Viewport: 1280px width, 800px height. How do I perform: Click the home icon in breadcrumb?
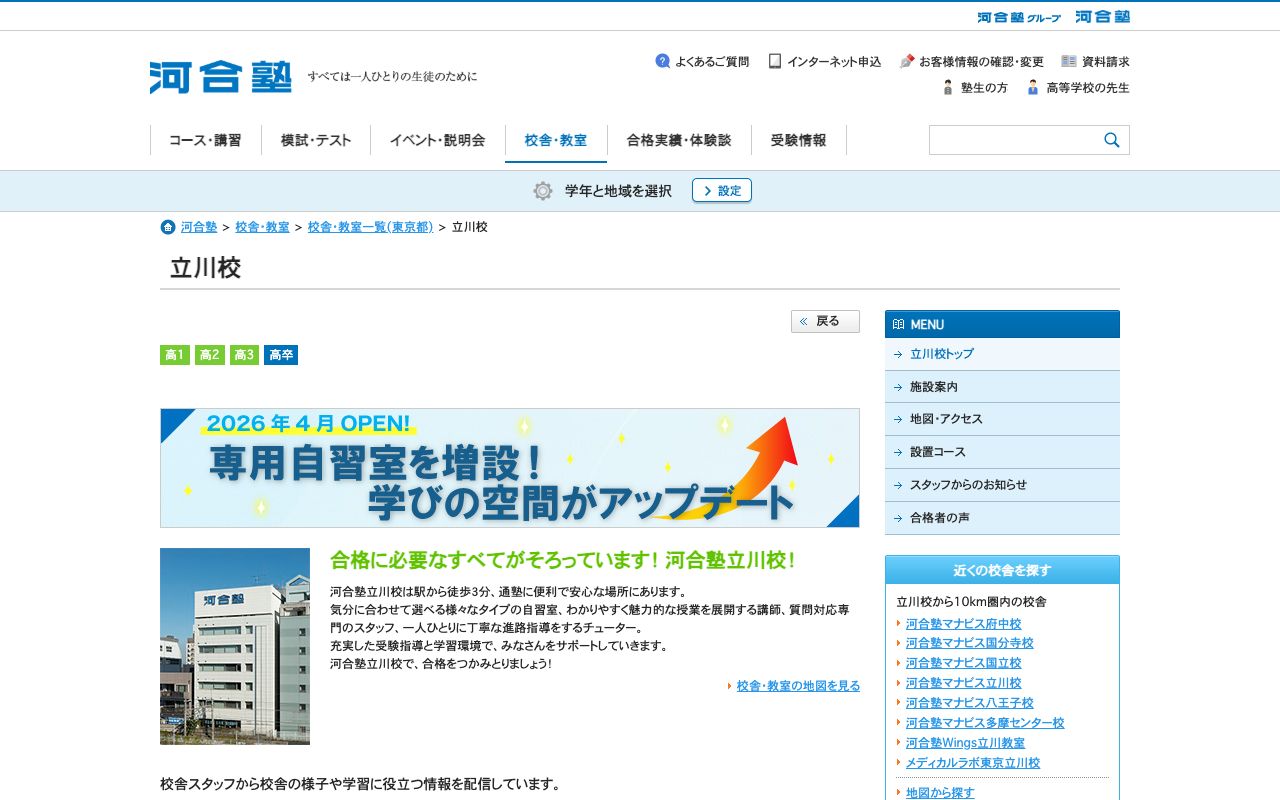coord(168,227)
